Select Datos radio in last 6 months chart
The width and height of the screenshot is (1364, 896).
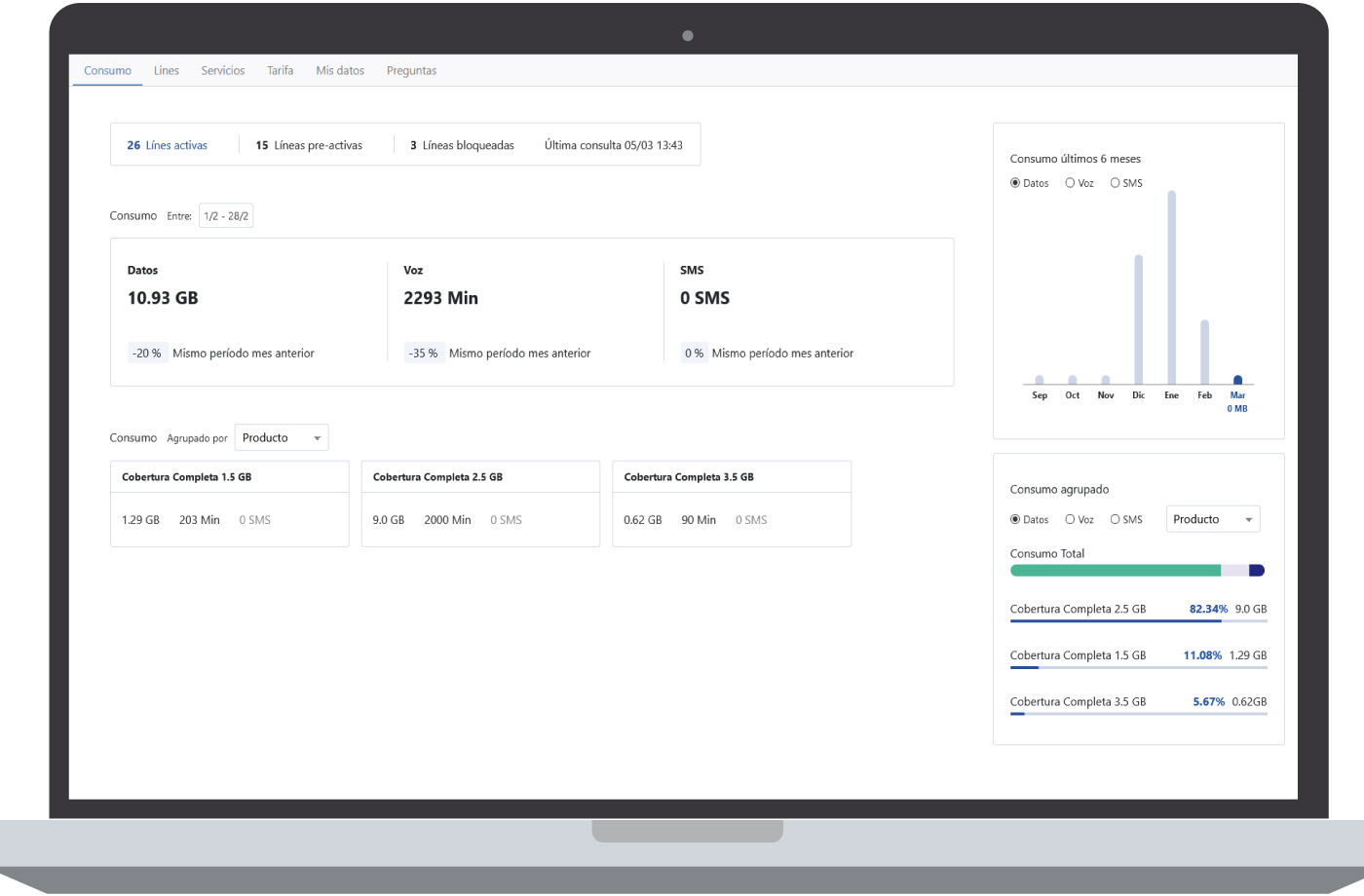pos(1015,183)
